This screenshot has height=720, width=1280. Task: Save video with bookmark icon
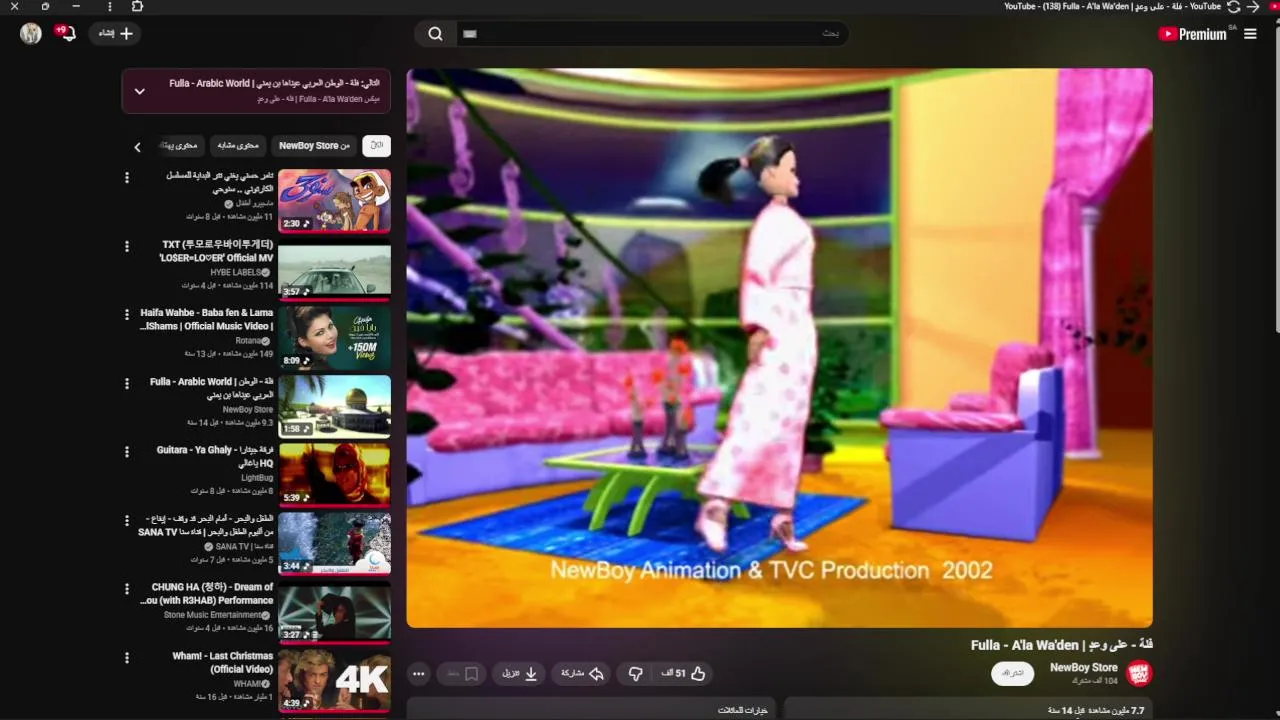click(463, 674)
